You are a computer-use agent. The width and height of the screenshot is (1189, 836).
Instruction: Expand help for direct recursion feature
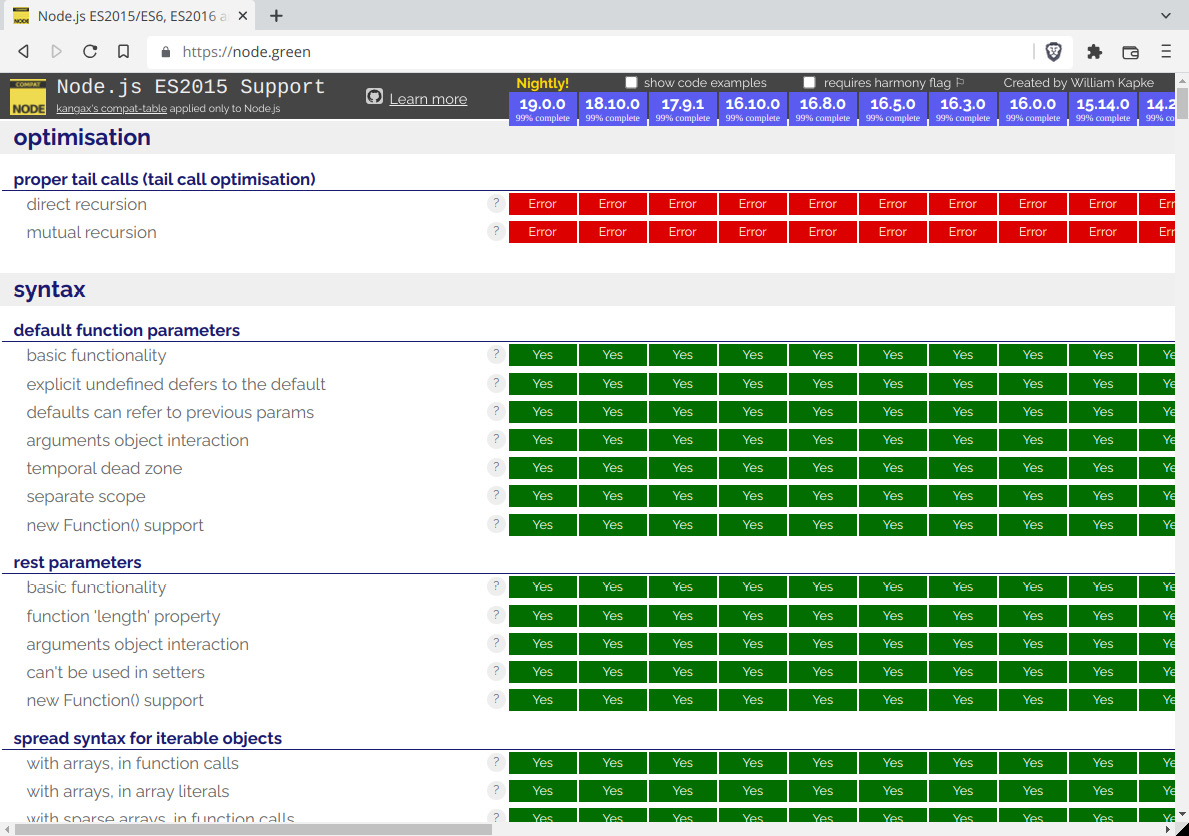tap(496, 203)
